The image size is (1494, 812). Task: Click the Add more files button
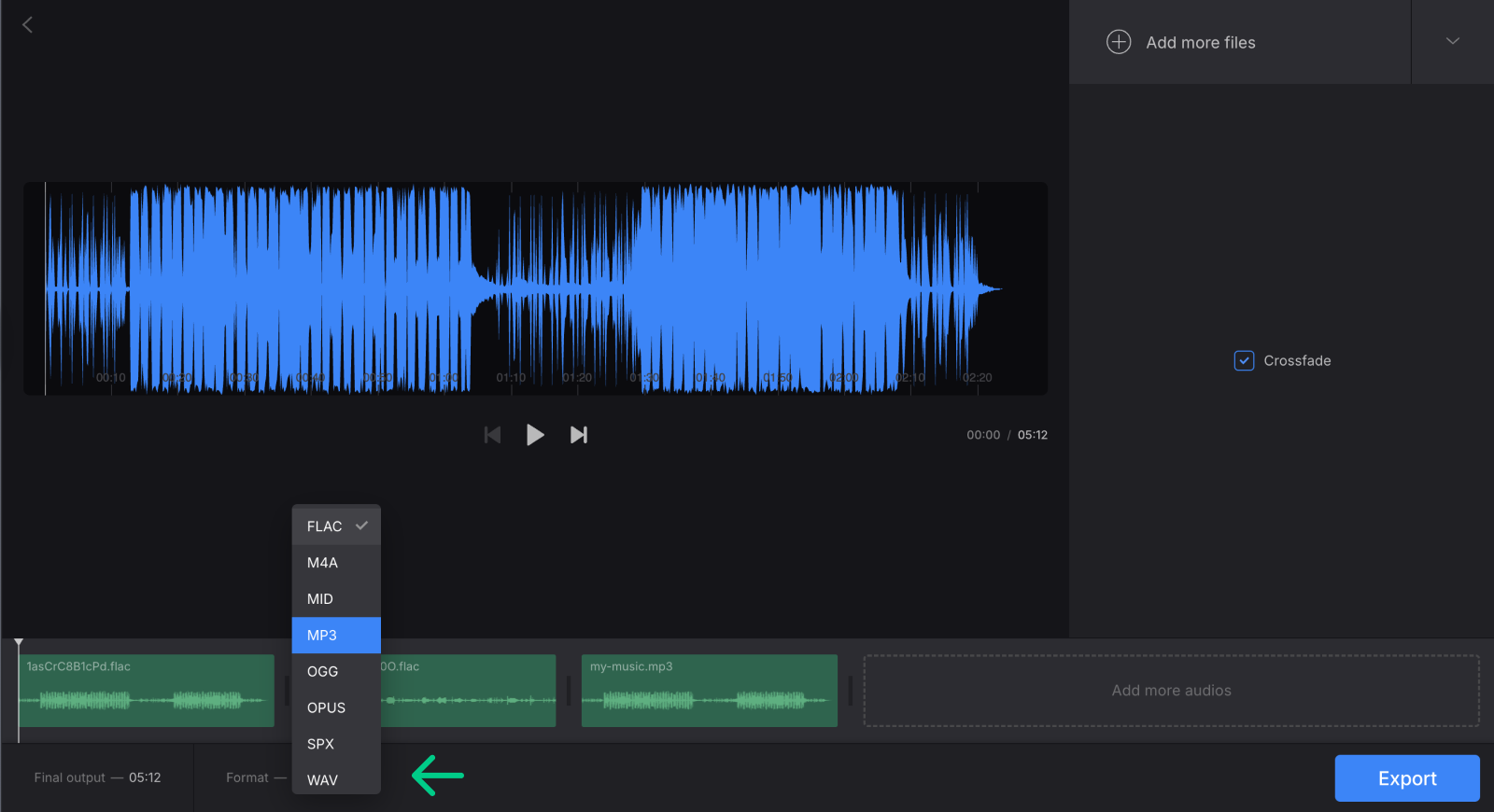pyautogui.click(x=1239, y=42)
